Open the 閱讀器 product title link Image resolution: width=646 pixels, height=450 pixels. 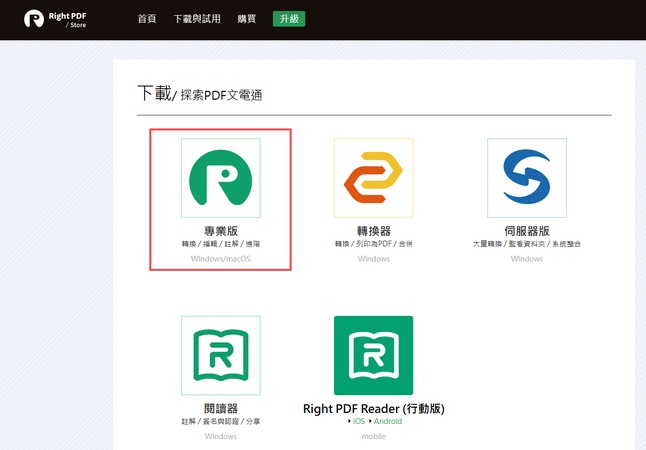221,408
